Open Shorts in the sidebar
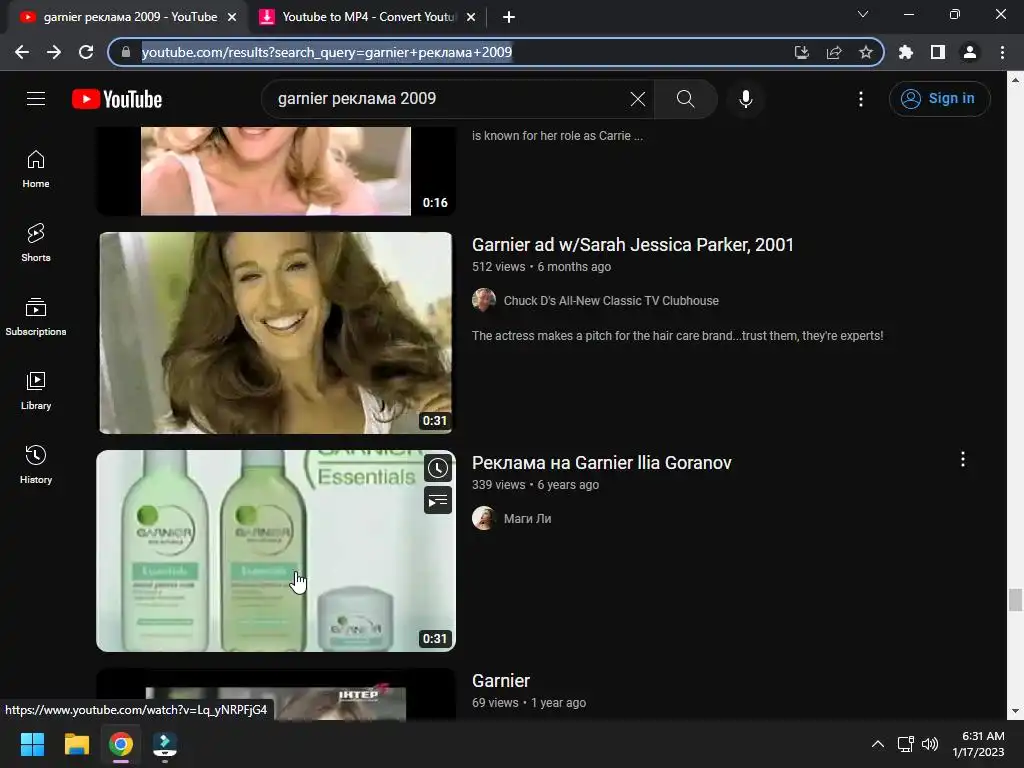Viewport: 1024px width, 768px height. point(36,243)
